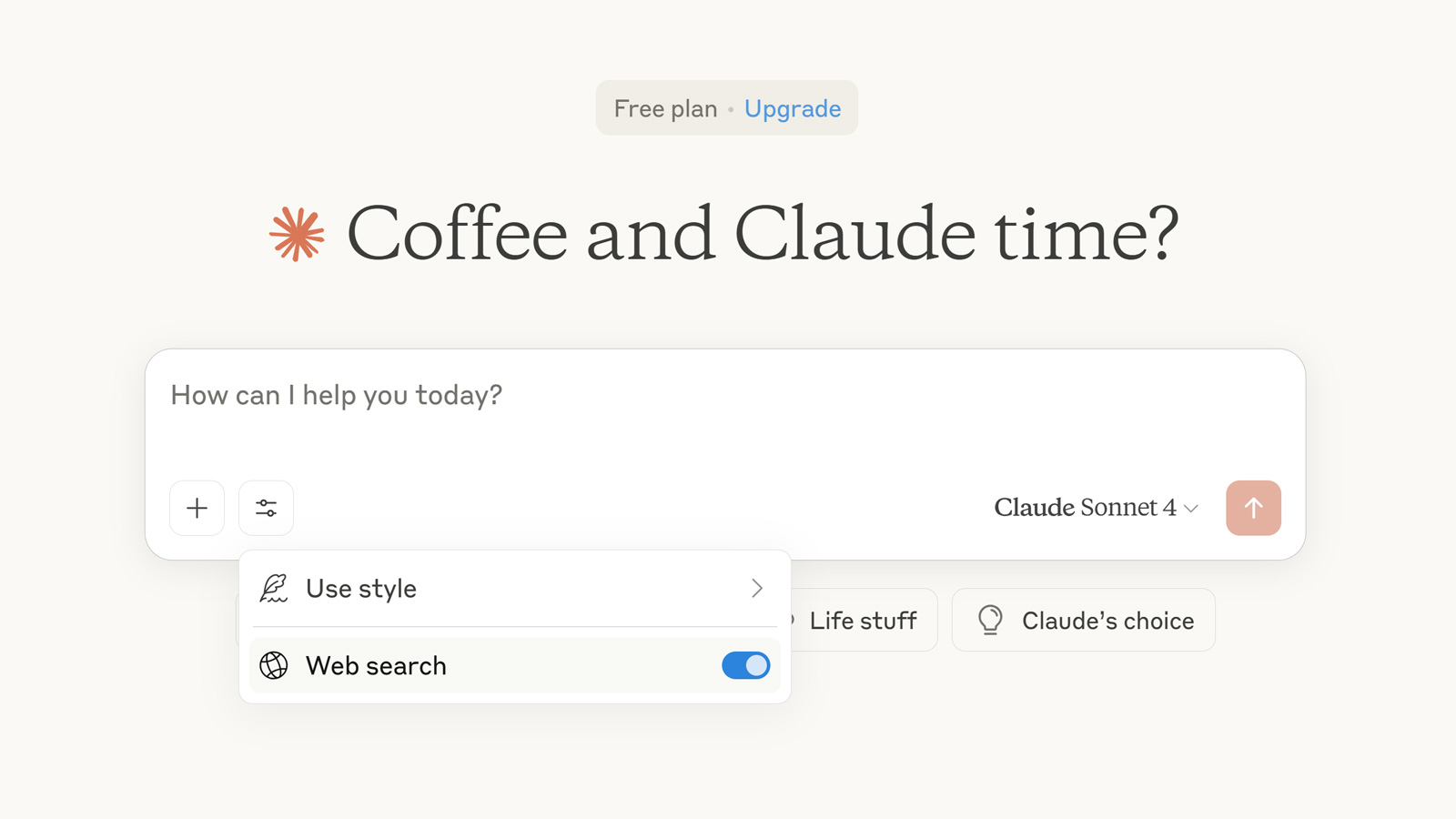Viewport: 1456px width, 819px height.
Task: Click the word Coffee in the greeting
Action: [x=458, y=235]
